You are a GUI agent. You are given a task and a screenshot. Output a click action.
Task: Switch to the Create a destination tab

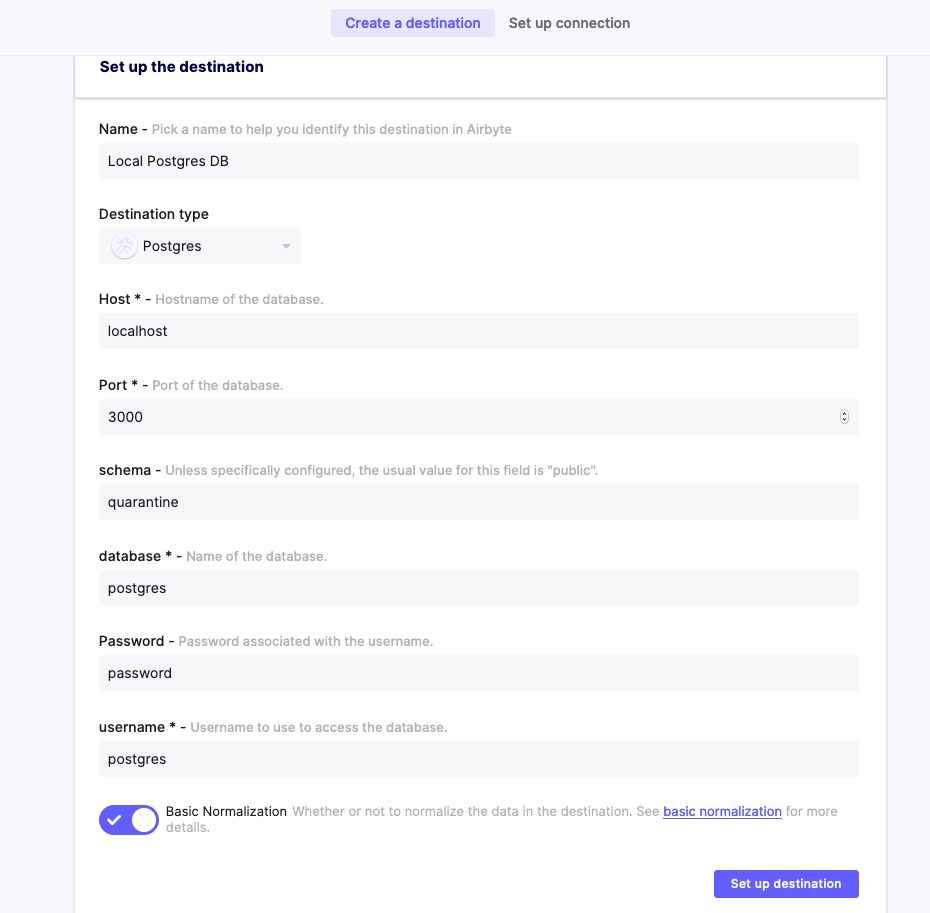pos(413,23)
